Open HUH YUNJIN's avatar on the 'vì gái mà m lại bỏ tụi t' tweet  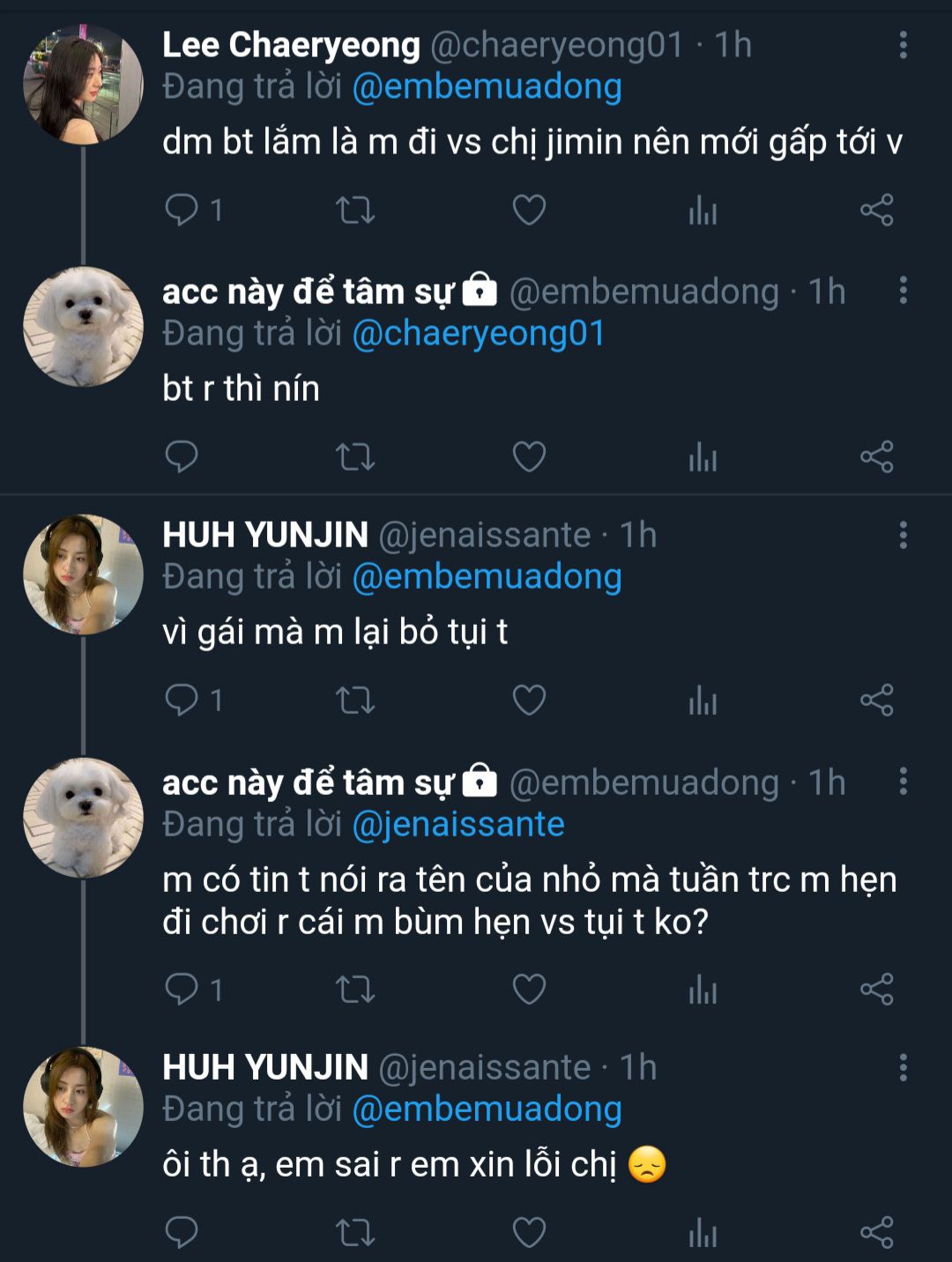[x=83, y=575]
